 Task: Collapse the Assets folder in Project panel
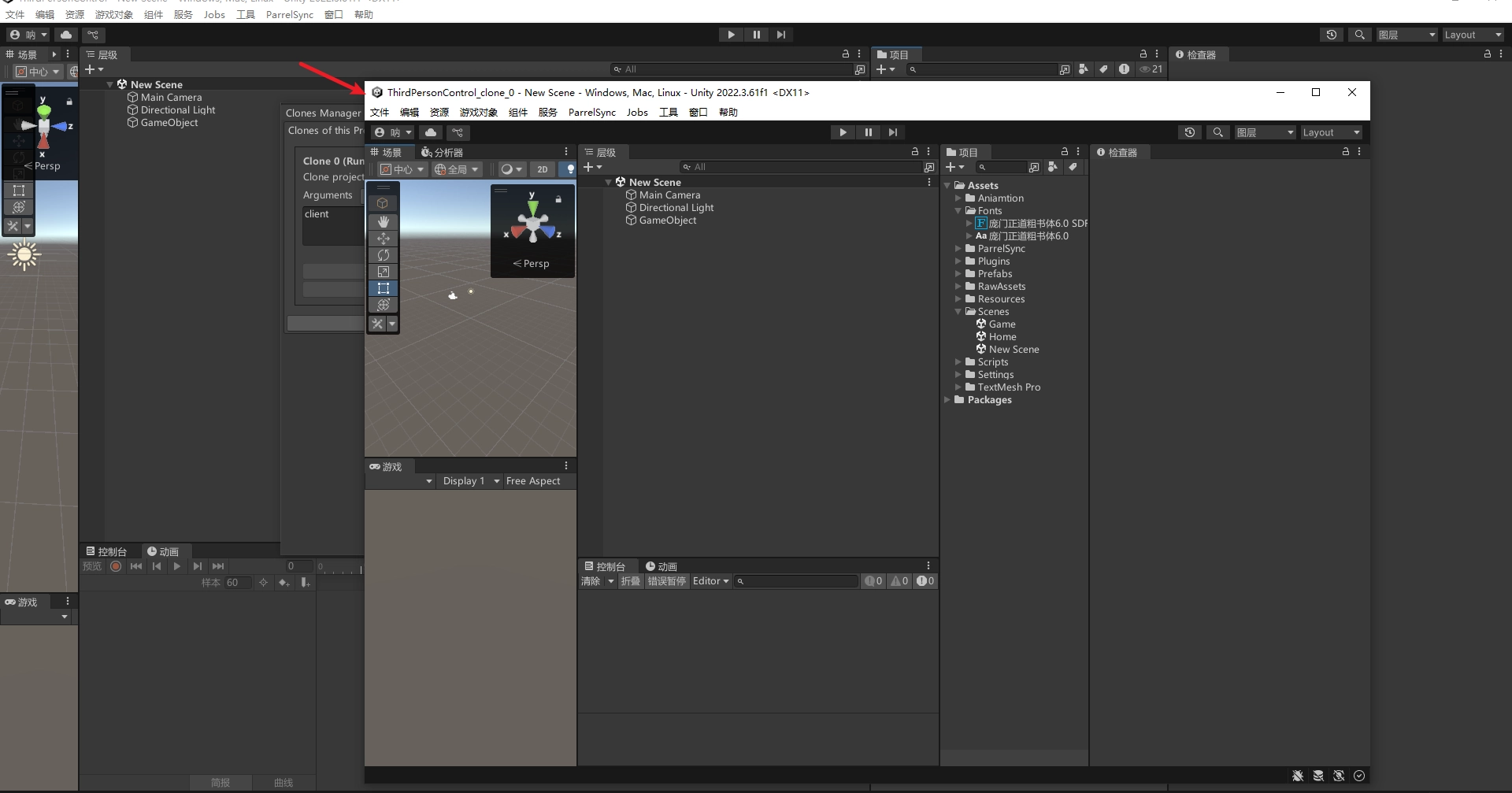(x=947, y=186)
